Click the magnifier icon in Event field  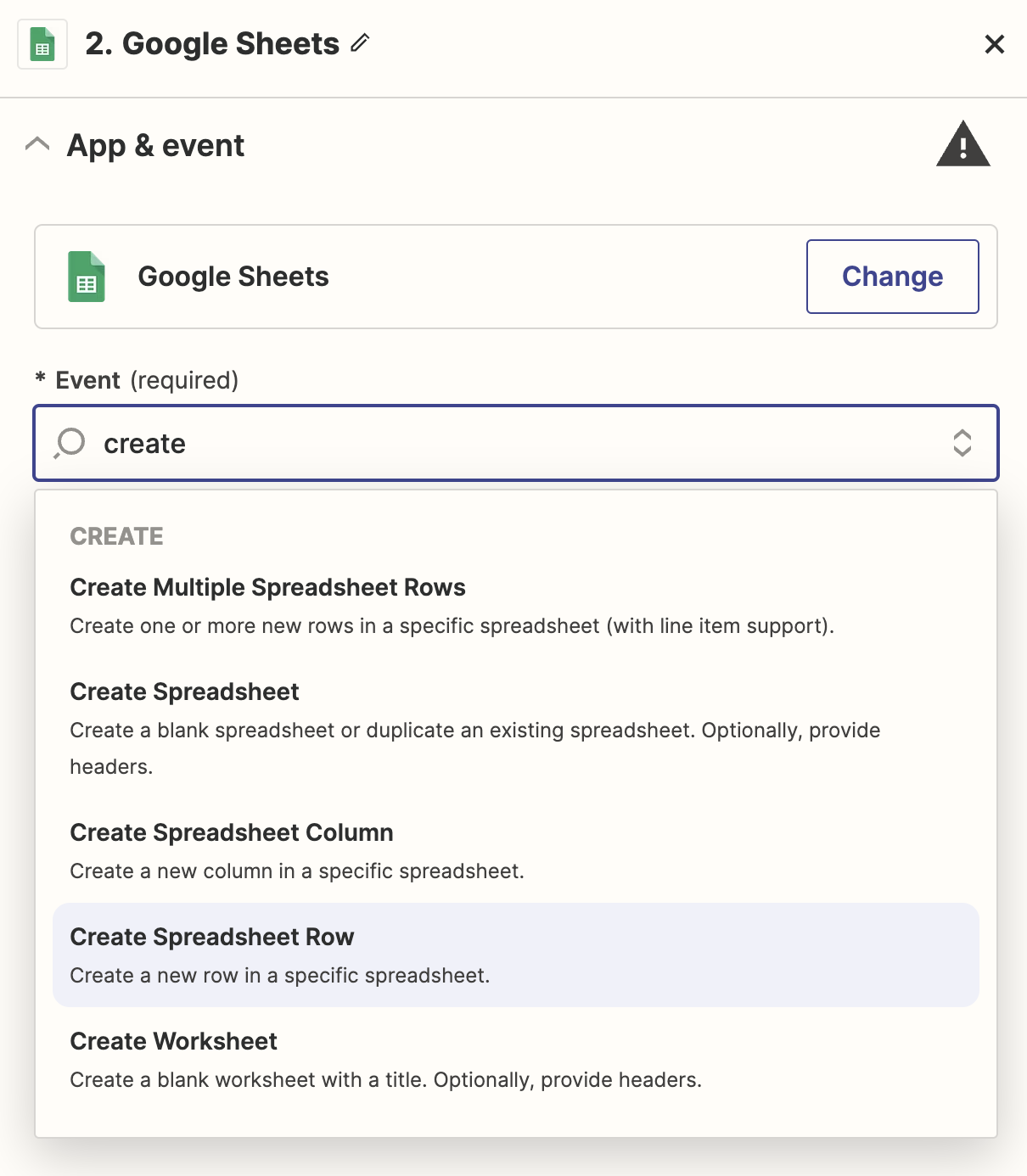(x=70, y=443)
